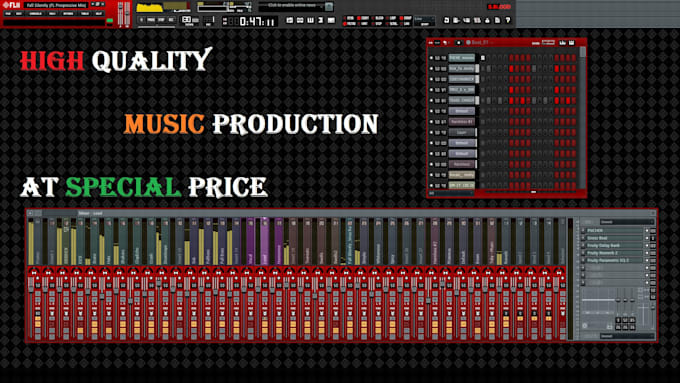Viewport: 680px width, 383px height.
Task: Adjust the main volume slider in title panel
Action: [x=121, y=14]
